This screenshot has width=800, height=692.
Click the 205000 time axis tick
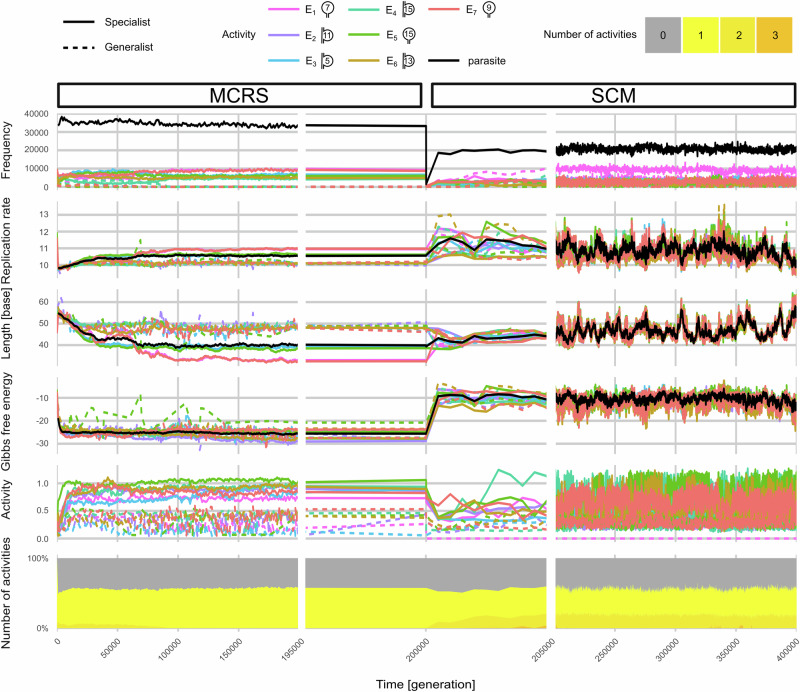(x=542, y=650)
